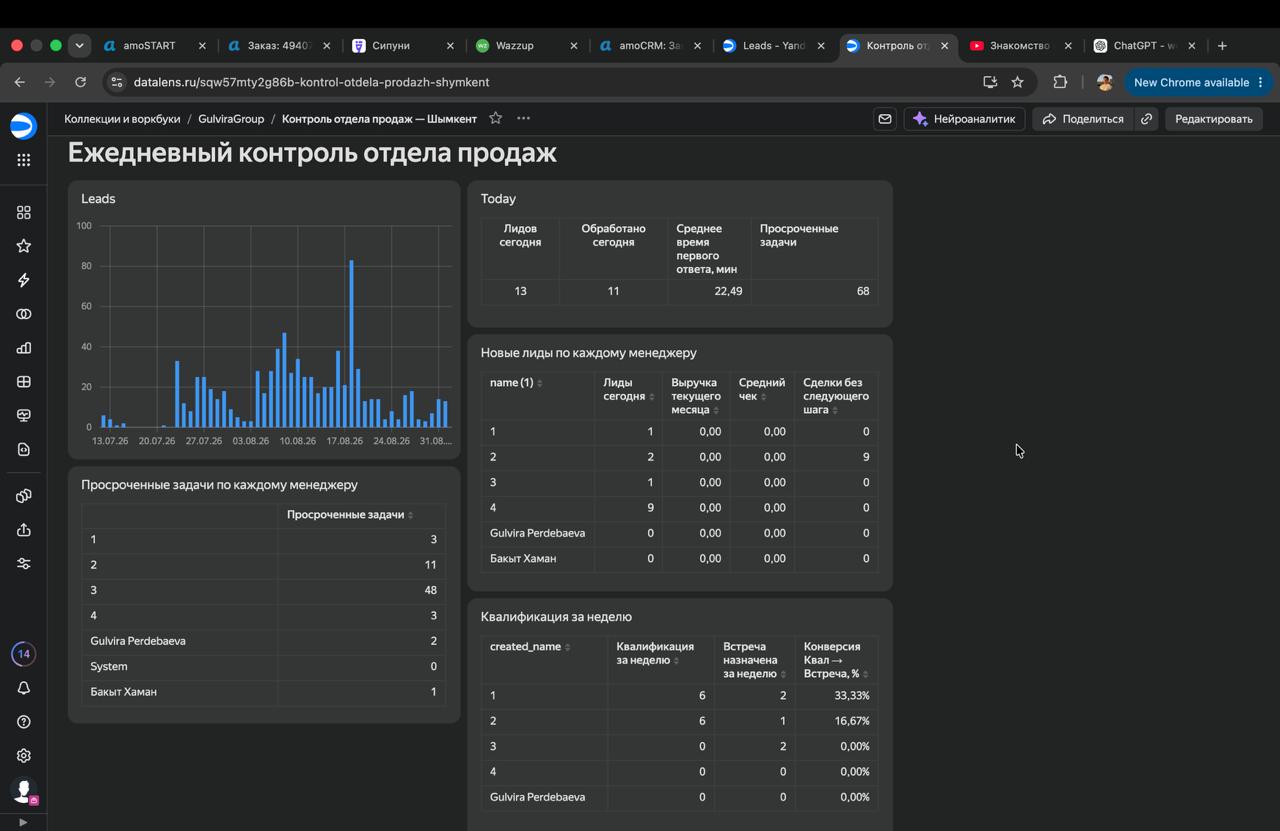1280x831 pixels.
Task: Open help question-mark sidebar icon
Action: 23,722
